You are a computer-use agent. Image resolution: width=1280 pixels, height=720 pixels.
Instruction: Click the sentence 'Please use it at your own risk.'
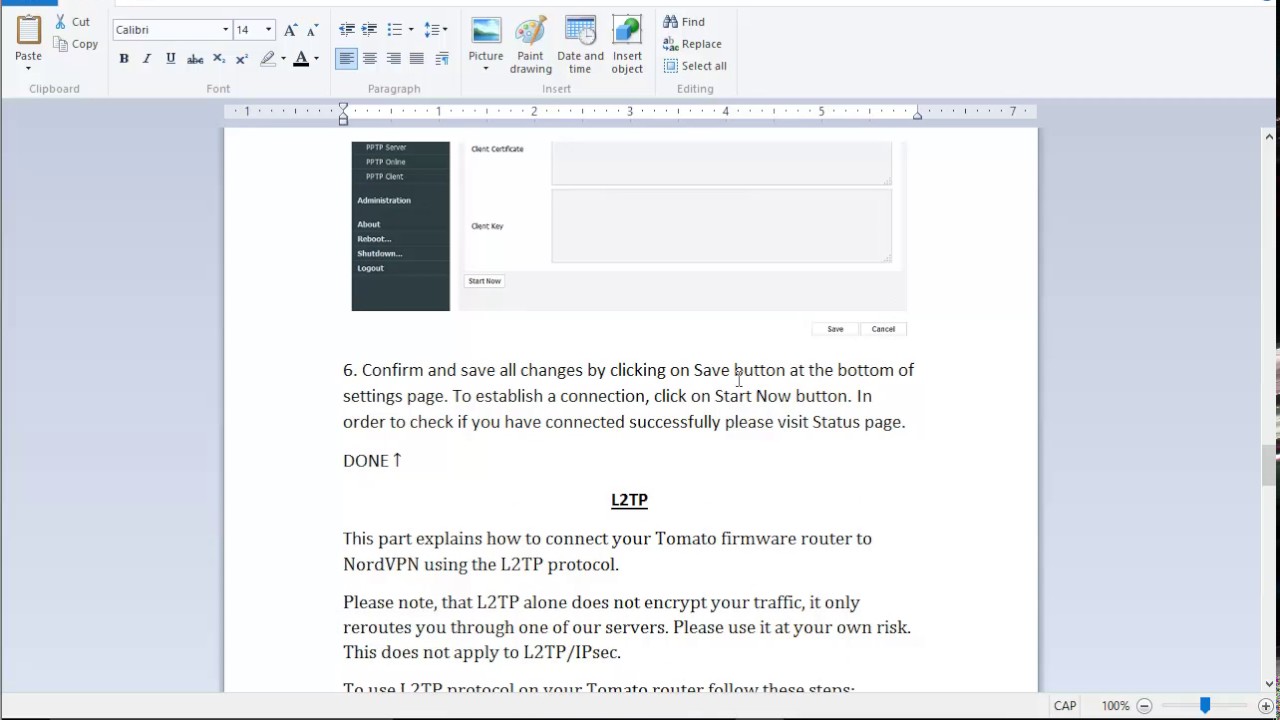792,628
